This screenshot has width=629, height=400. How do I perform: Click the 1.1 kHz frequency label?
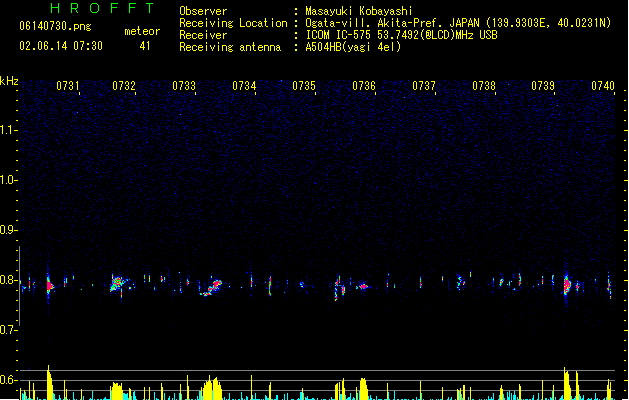coord(8,130)
